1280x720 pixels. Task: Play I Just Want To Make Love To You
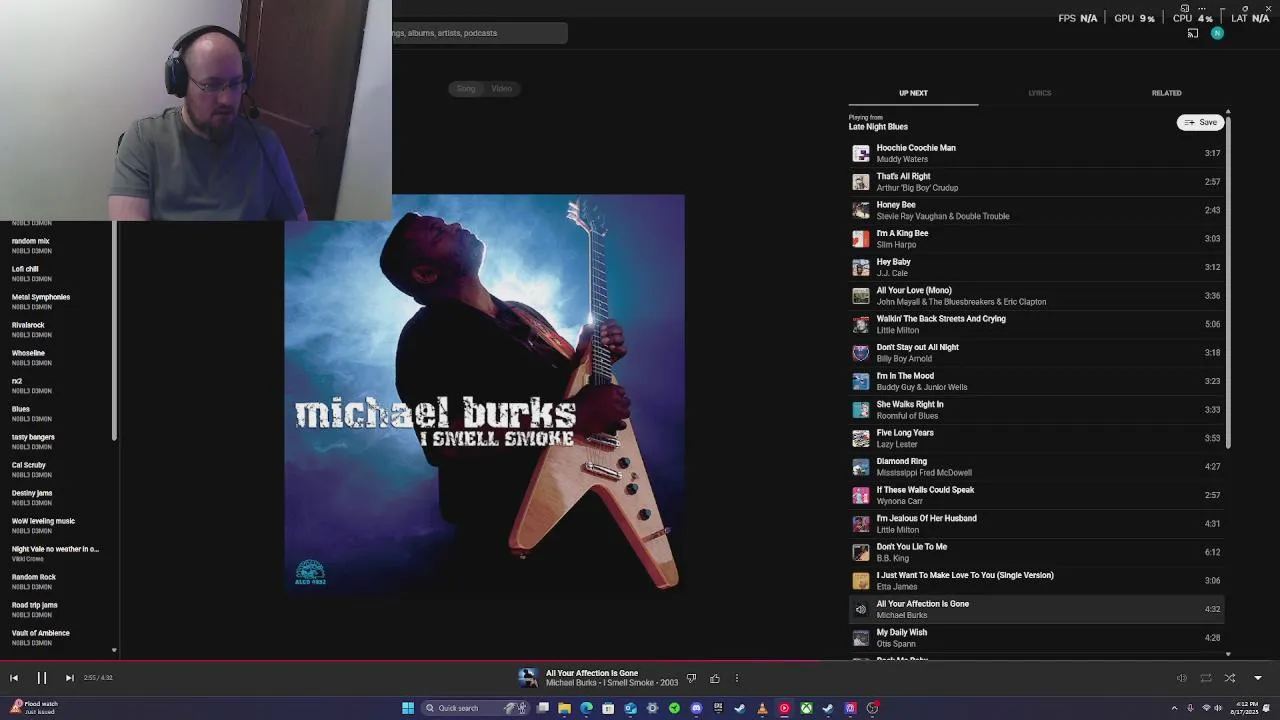[1036, 581]
